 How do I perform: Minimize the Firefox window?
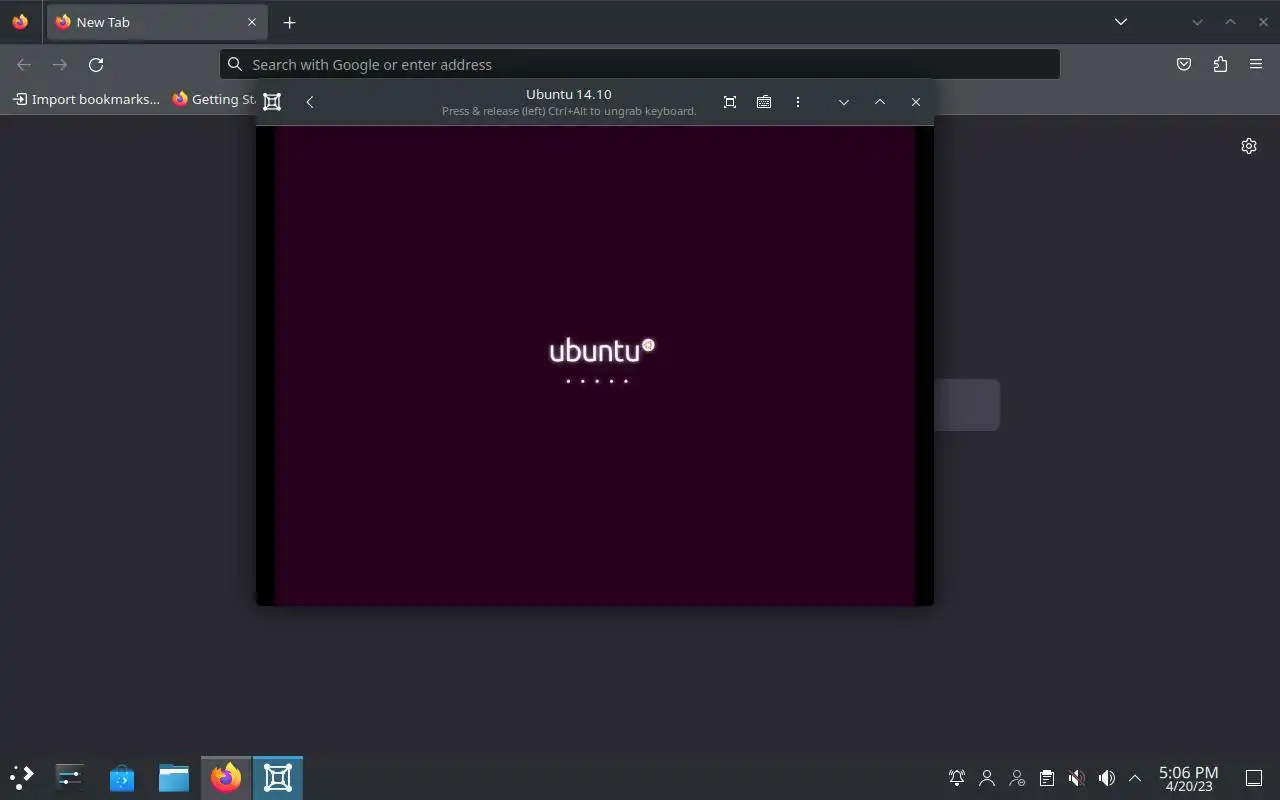click(1197, 22)
